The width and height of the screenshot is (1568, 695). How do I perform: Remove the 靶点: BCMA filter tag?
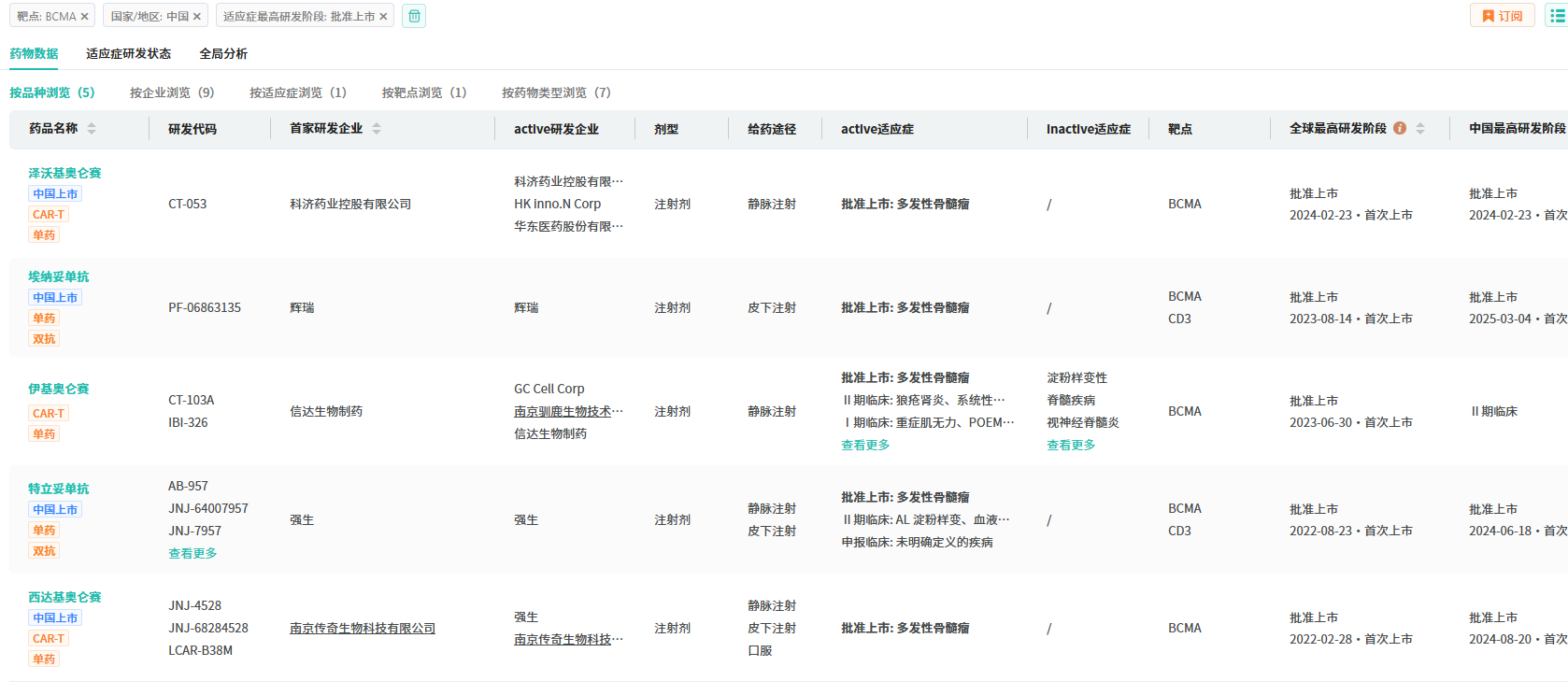[84, 17]
